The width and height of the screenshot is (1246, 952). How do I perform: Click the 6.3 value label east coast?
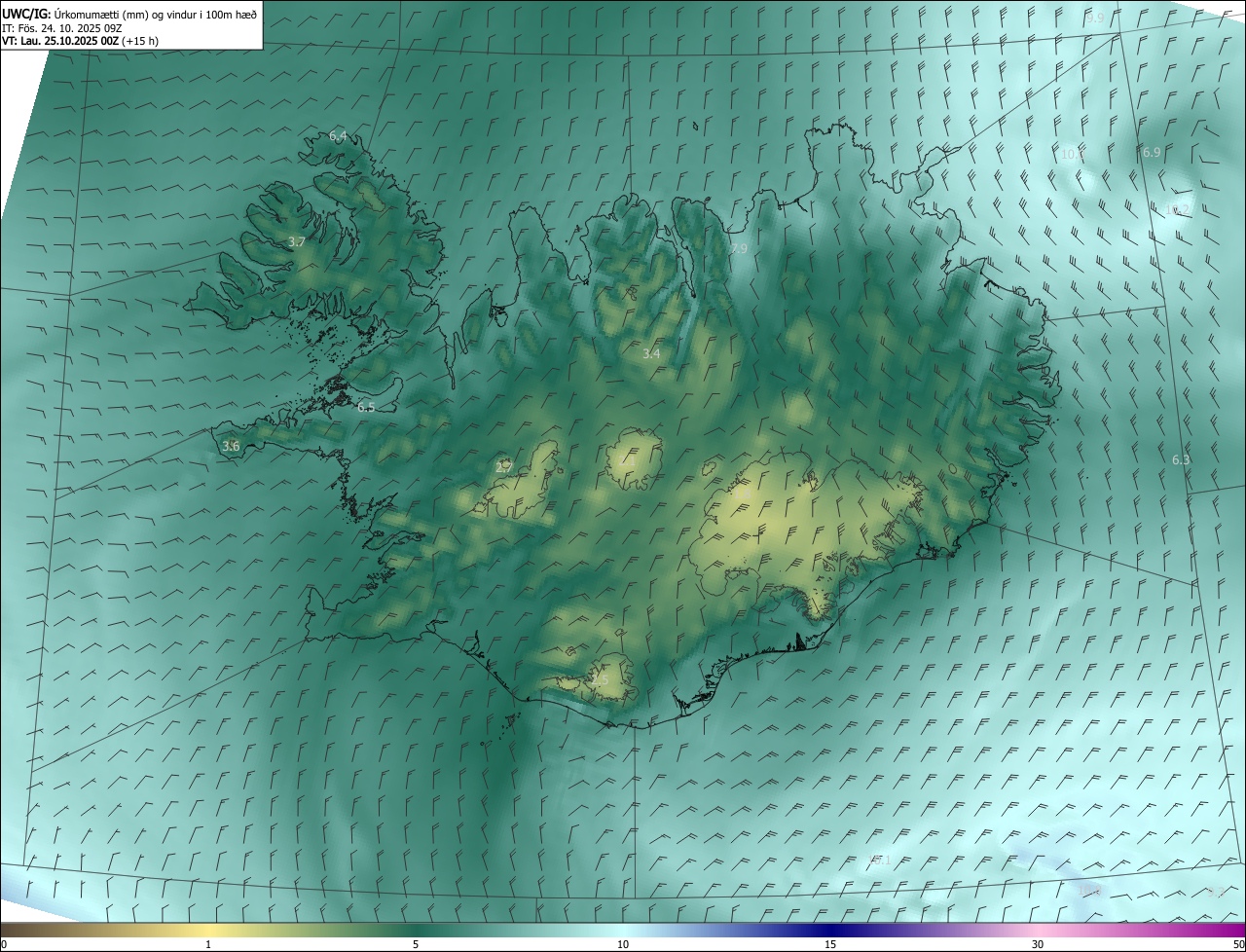click(x=1181, y=459)
